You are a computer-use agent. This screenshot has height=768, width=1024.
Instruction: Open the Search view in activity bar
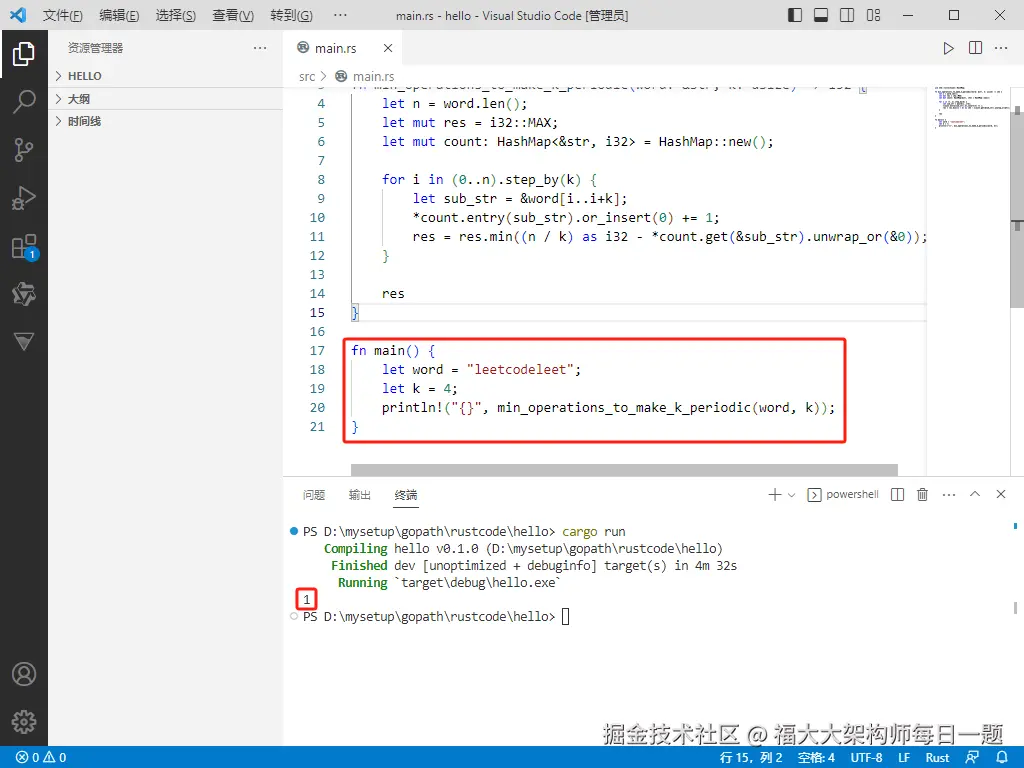click(x=24, y=102)
